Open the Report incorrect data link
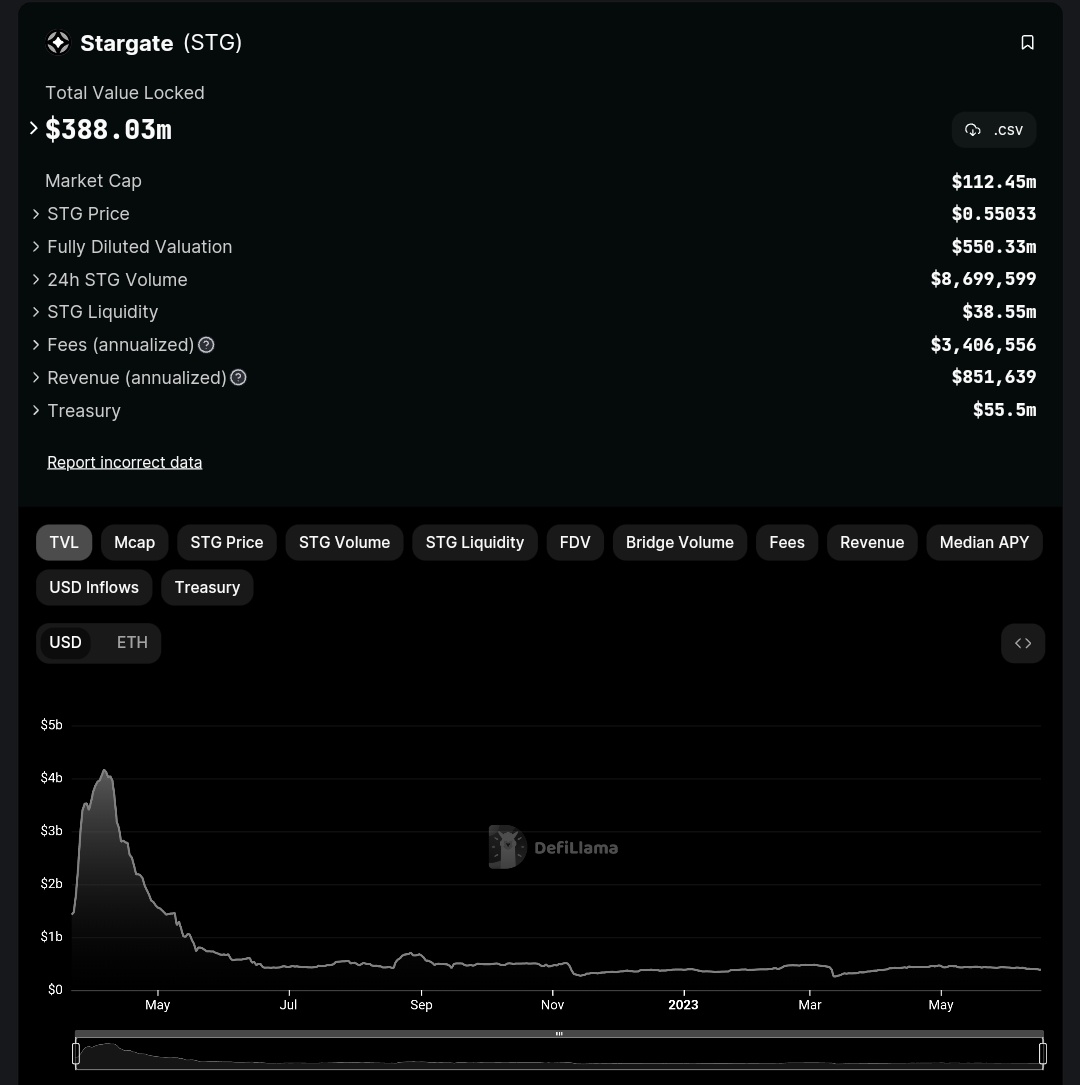 [125, 462]
